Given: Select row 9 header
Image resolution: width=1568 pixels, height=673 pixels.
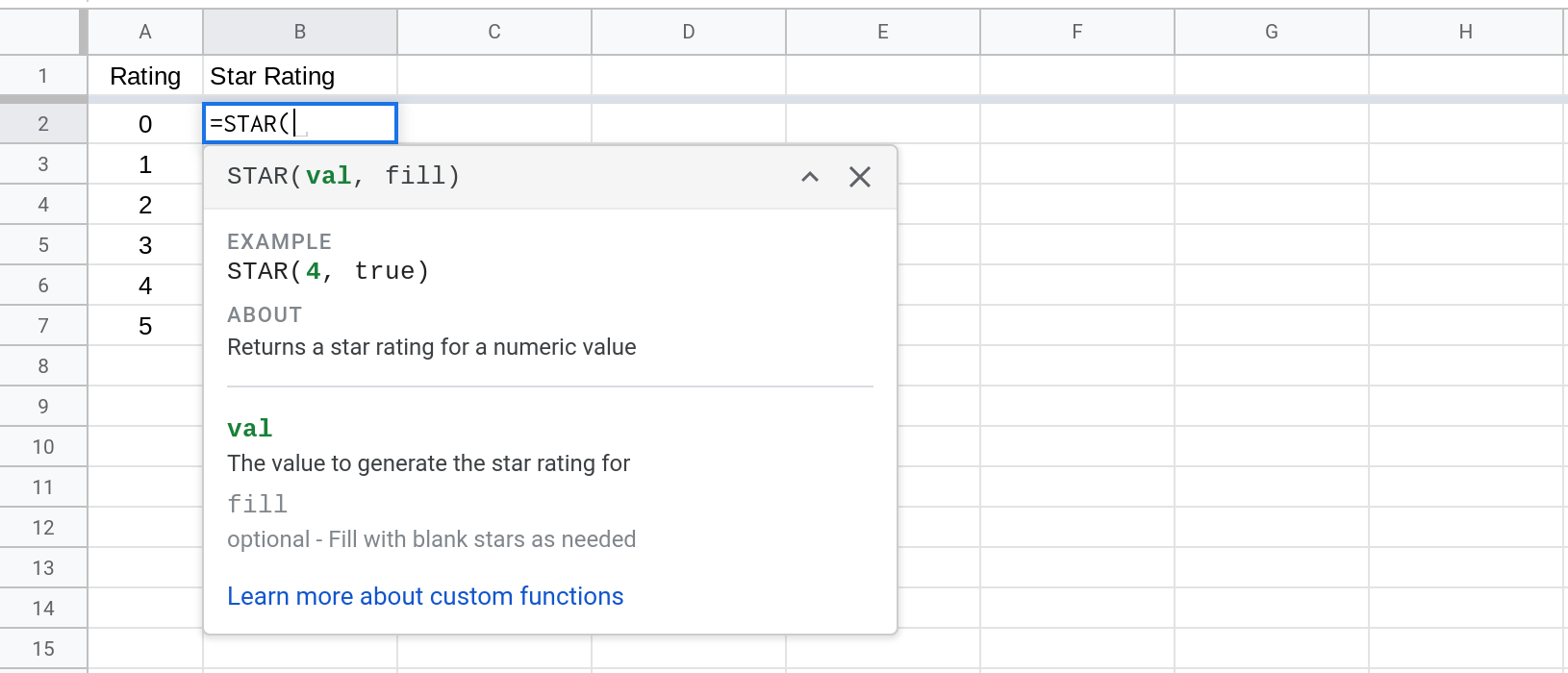Looking at the screenshot, I should coord(43,407).
